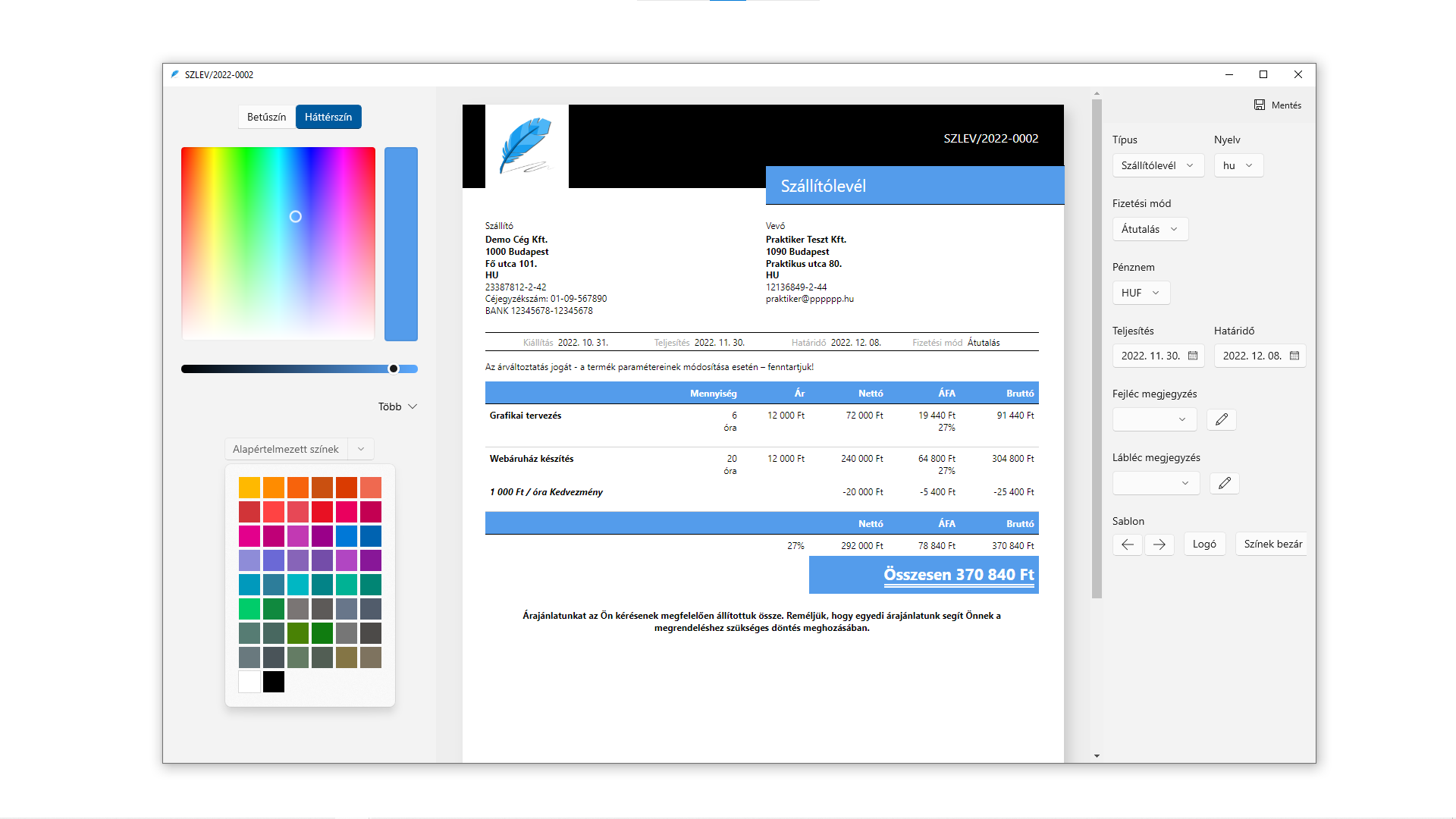Click the pencil icon next to Fejléc megjegyzés
Viewport: 1456px width, 819px height.
(x=1221, y=419)
